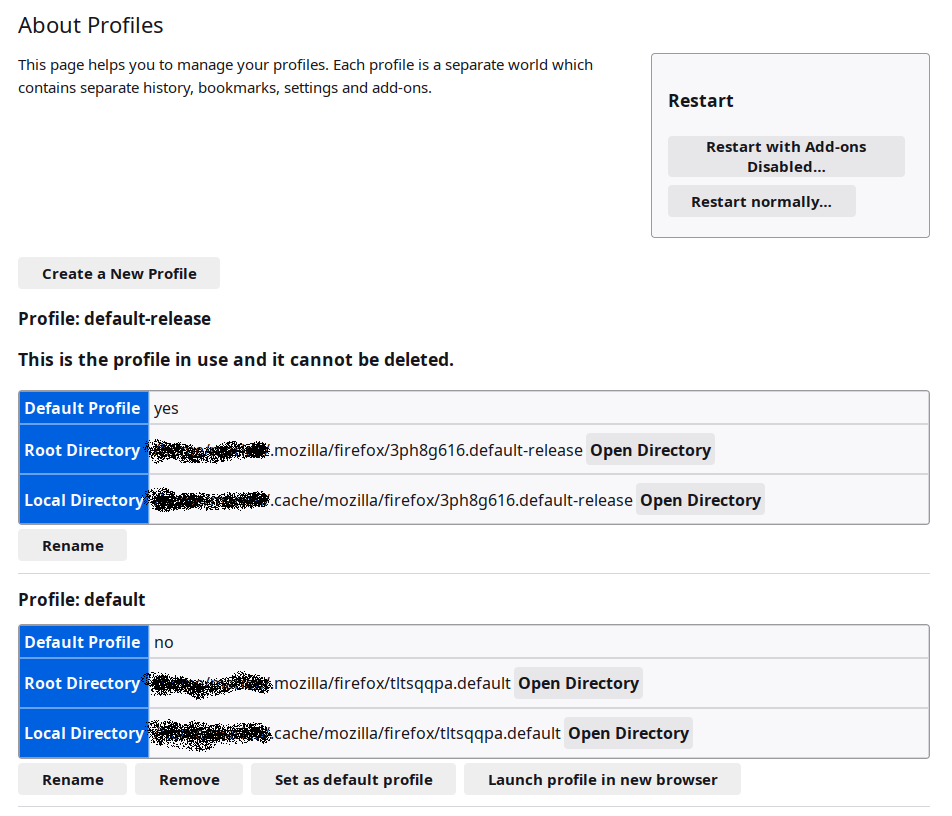
Task: Create a New Profile
Action: click(119, 274)
